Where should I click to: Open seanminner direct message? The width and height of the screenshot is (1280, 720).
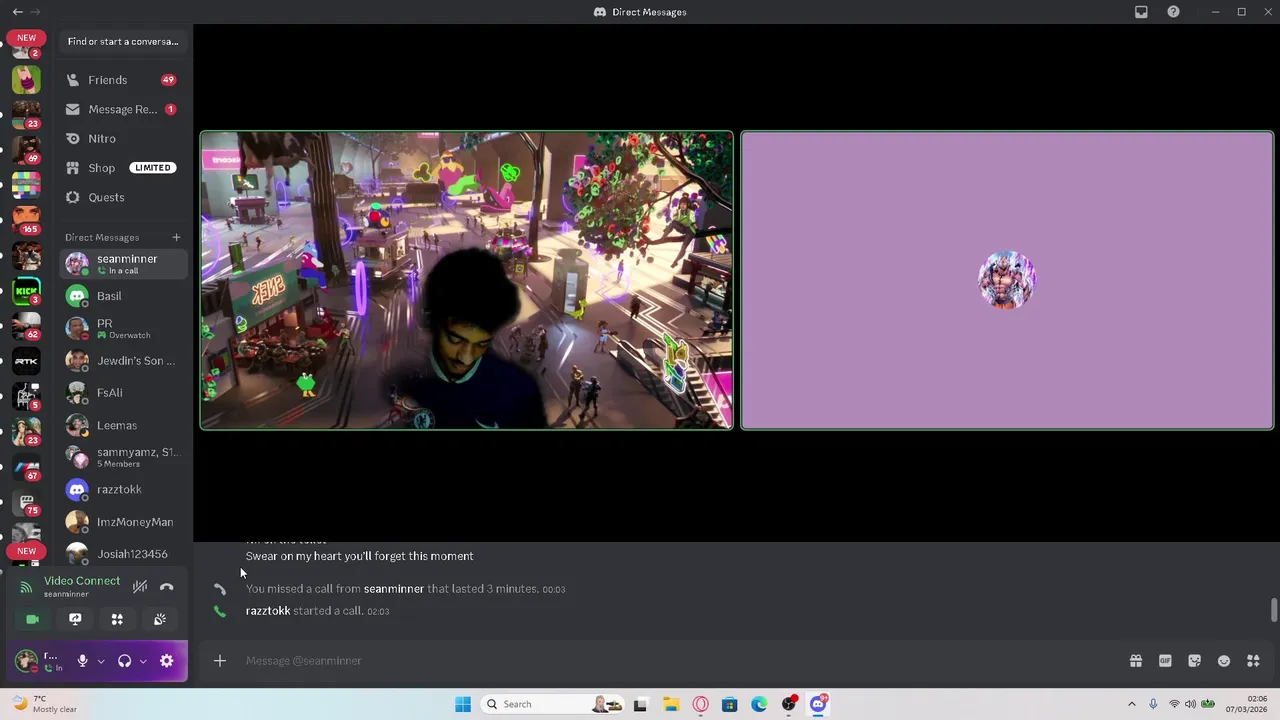point(122,264)
